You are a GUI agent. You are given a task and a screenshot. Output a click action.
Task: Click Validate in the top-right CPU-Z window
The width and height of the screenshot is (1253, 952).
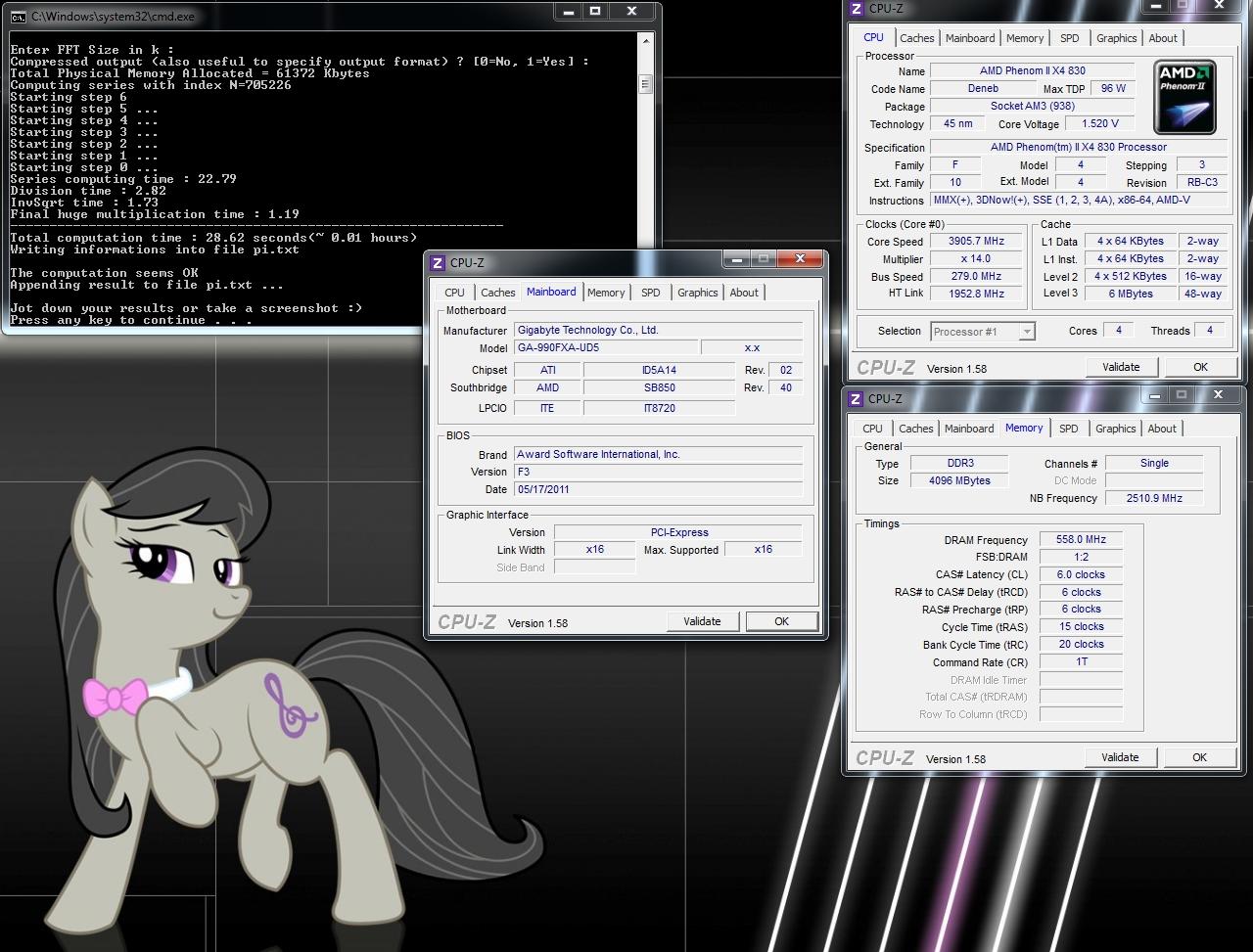point(1121,367)
